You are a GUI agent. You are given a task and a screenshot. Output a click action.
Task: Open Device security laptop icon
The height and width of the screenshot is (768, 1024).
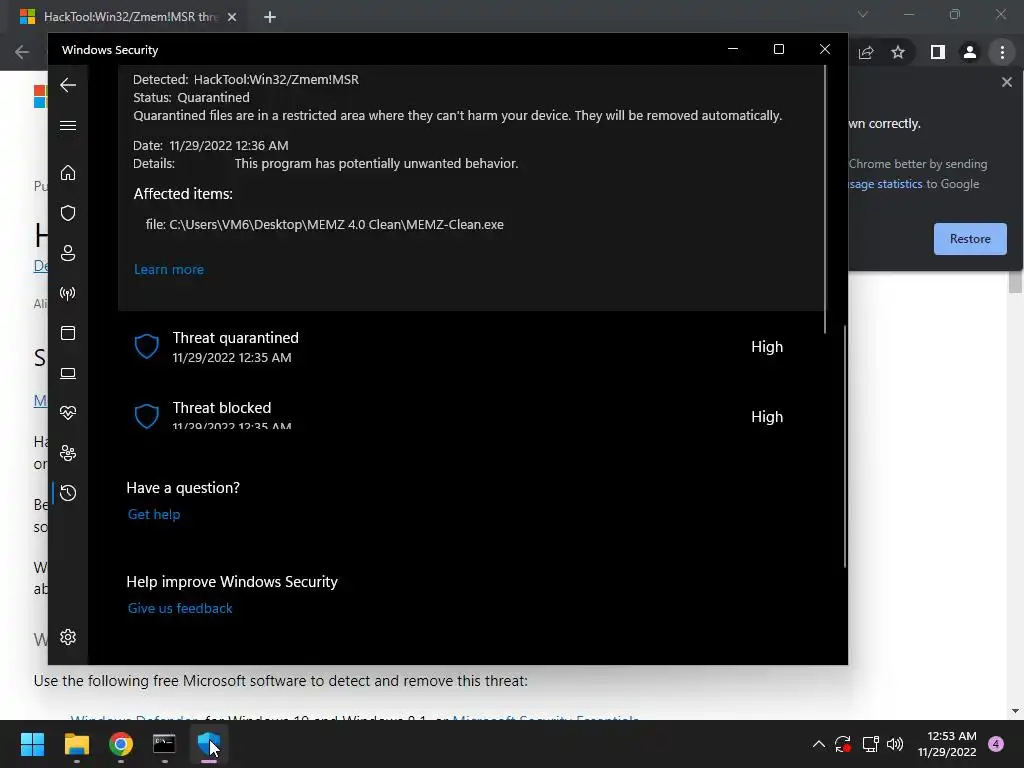[68, 374]
